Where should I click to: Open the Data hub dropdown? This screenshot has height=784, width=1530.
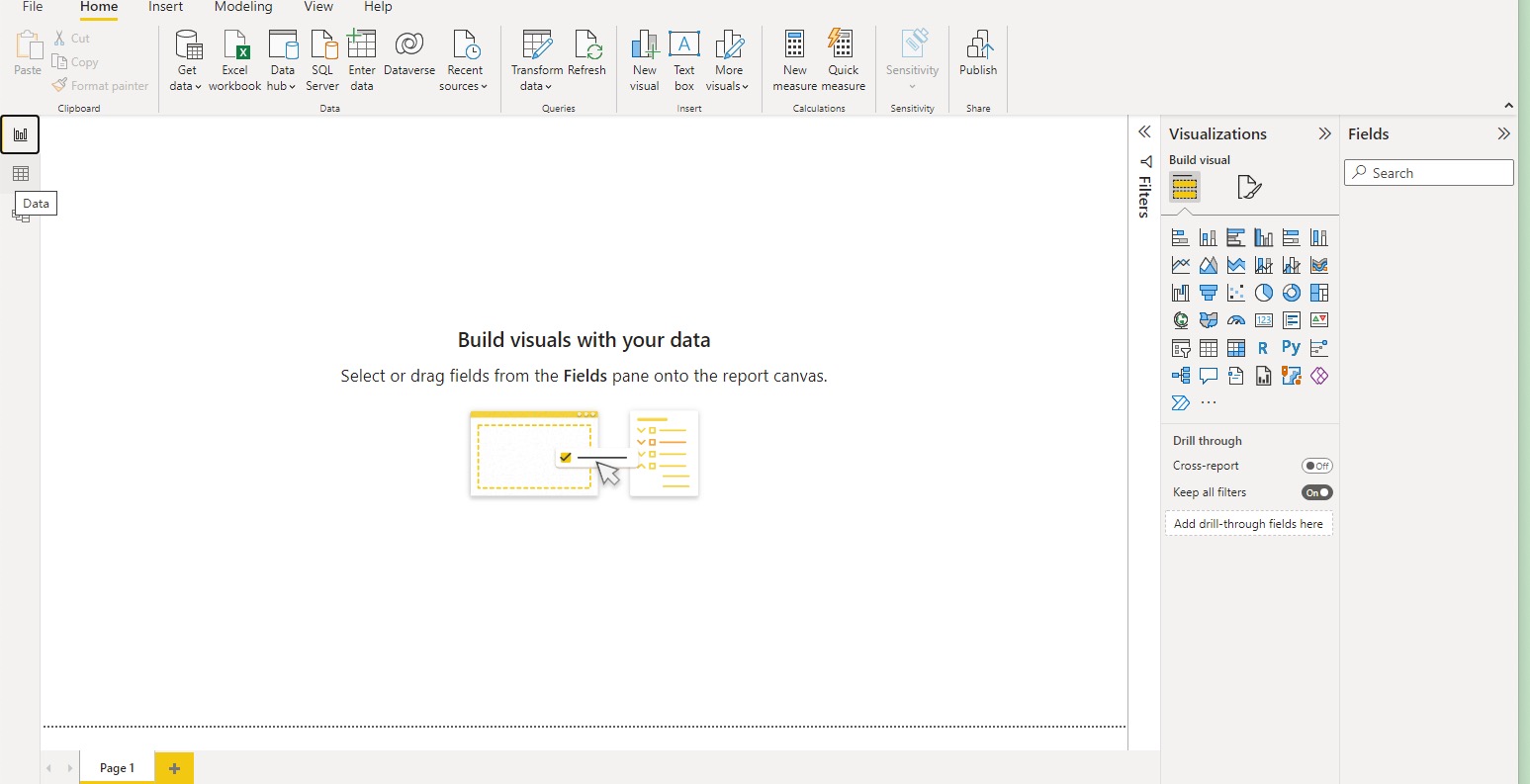[x=282, y=60]
